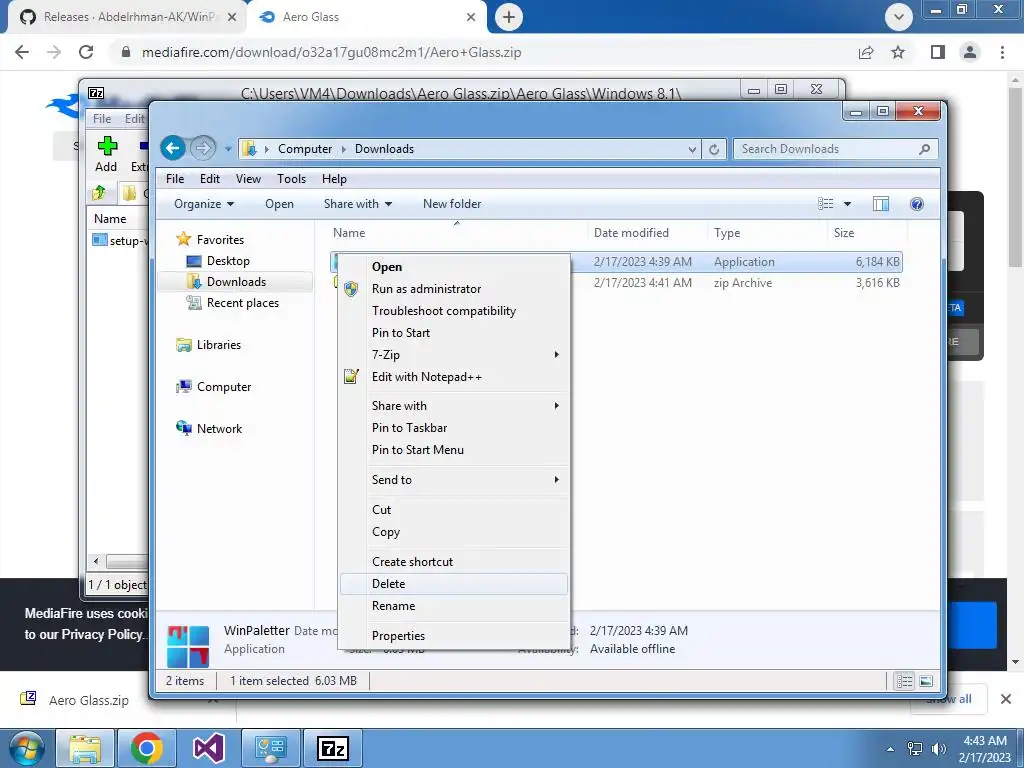Image resolution: width=1024 pixels, height=768 pixels.
Task: Show hidden tray icons arrow
Action: (890, 749)
